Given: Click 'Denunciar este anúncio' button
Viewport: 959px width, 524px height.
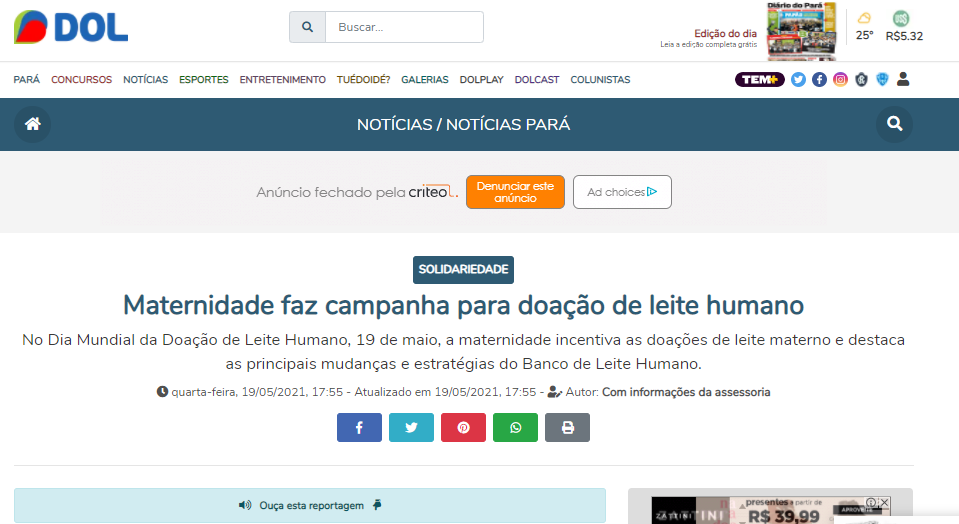Looking at the screenshot, I should click(515, 192).
